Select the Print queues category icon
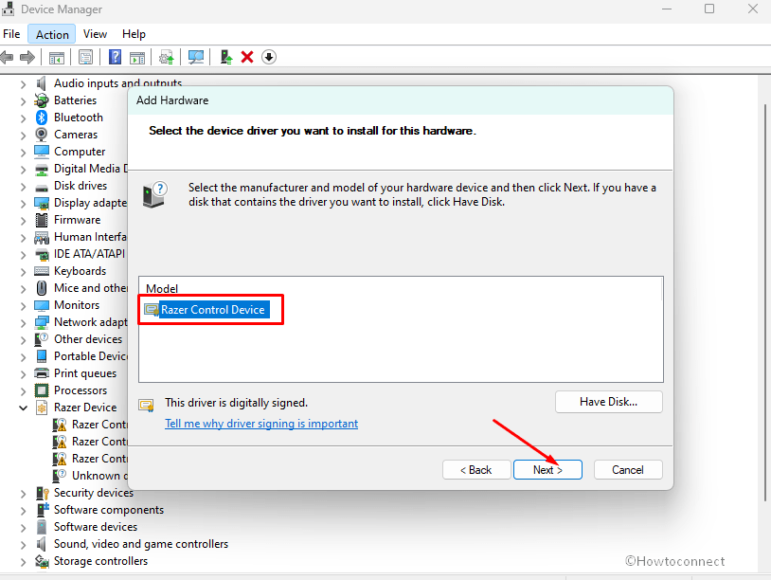Screen dimensions: 771x580 (41, 373)
